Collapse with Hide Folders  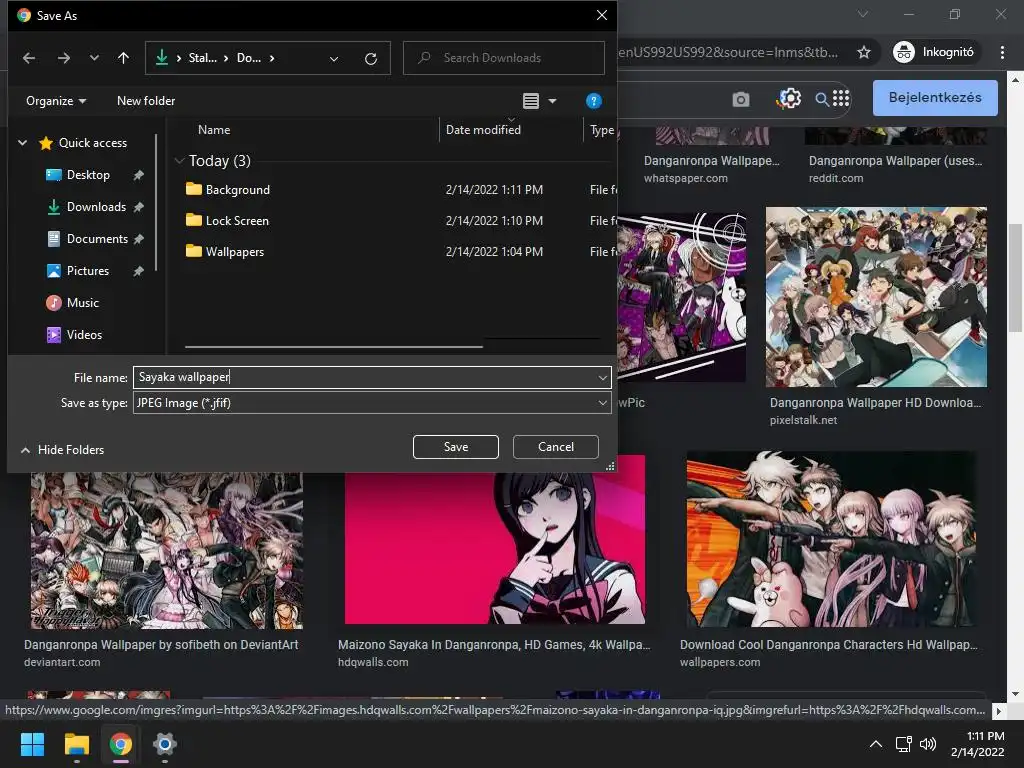click(x=63, y=450)
